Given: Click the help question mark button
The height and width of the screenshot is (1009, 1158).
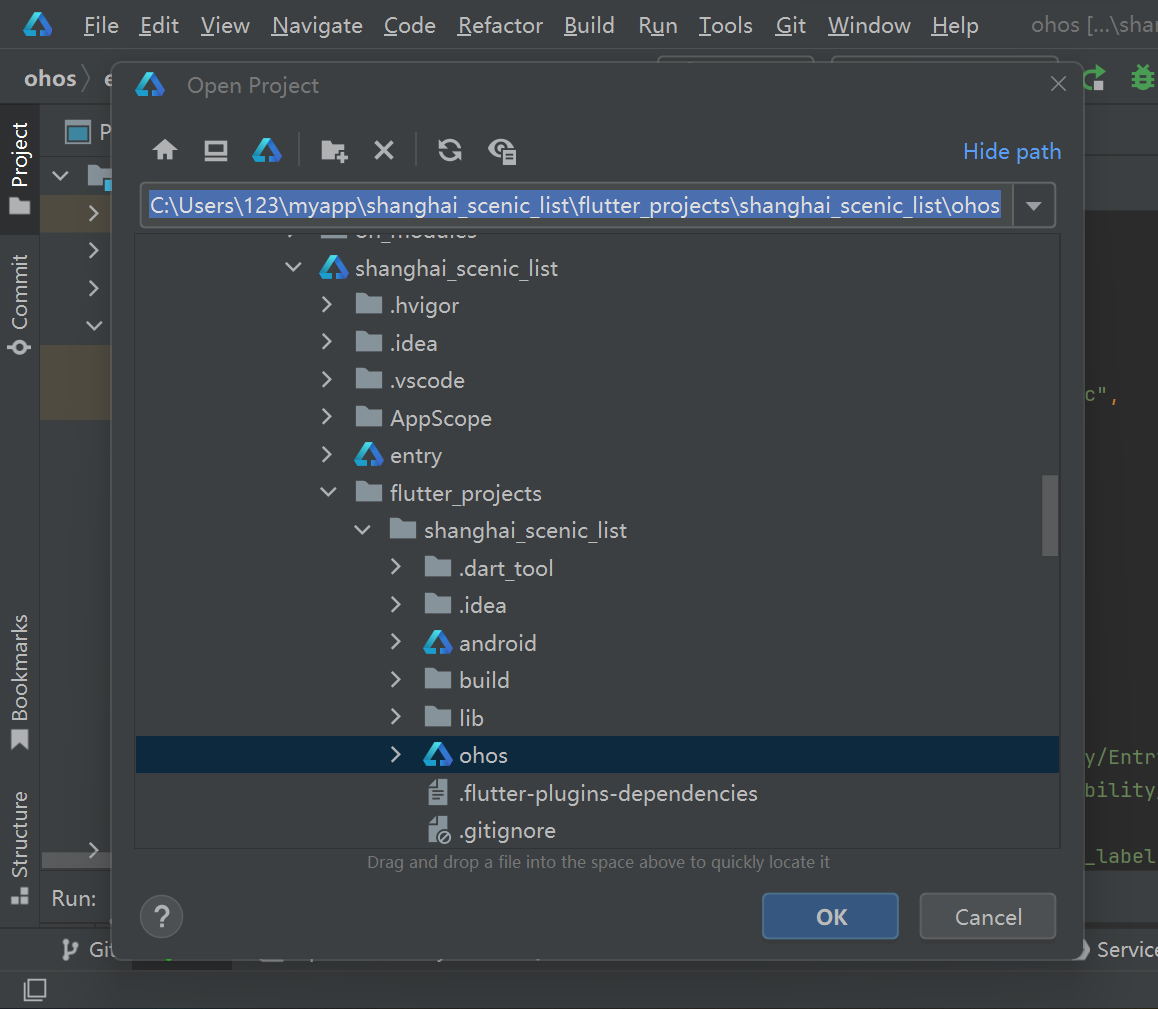Looking at the screenshot, I should pyautogui.click(x=161, y=917).
